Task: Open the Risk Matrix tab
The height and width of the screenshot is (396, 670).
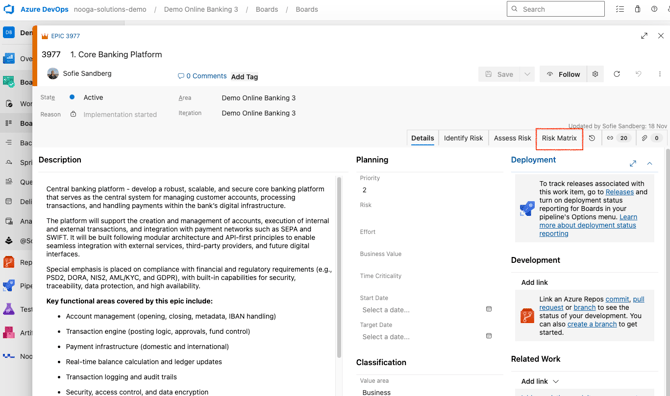Action: click(x=559, y=138)
